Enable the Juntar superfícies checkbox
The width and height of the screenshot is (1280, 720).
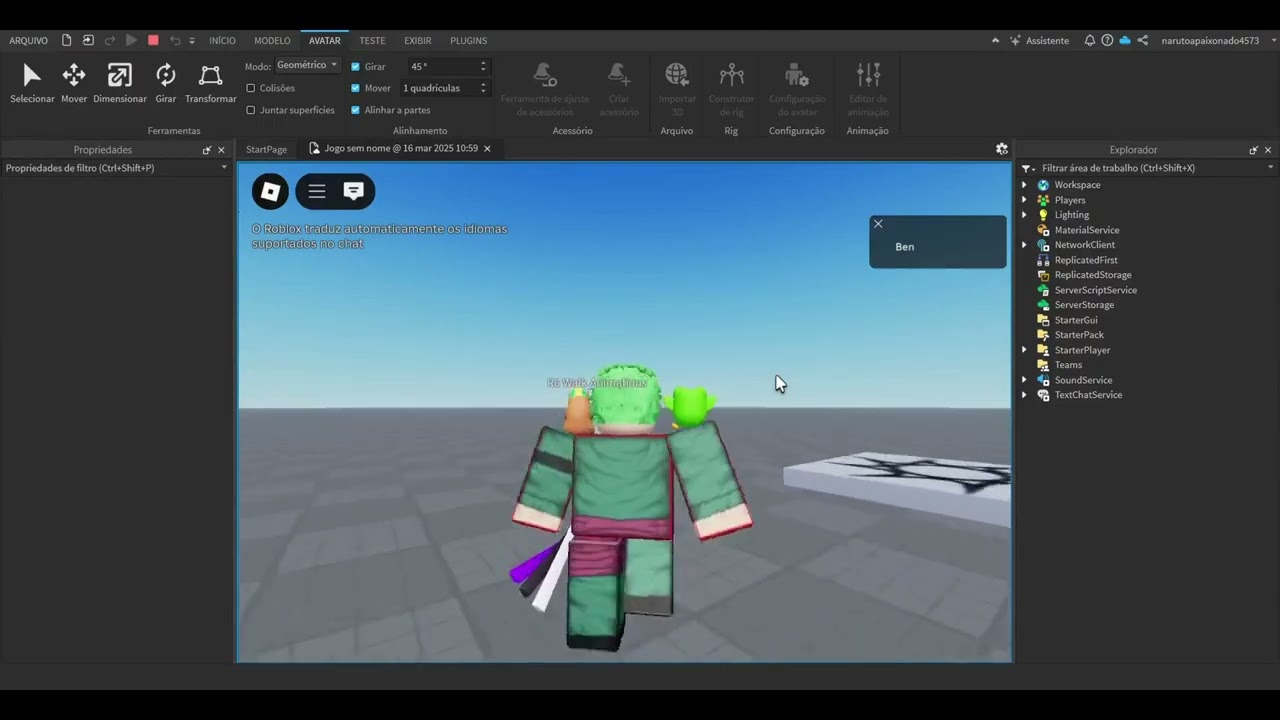coord(251,110)
